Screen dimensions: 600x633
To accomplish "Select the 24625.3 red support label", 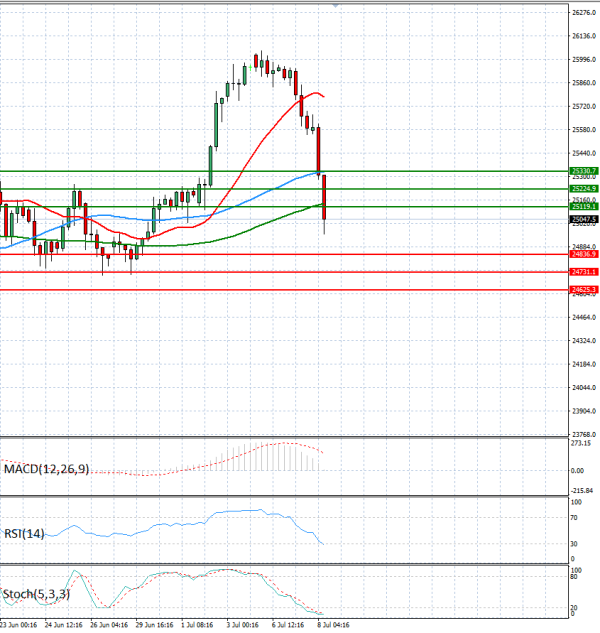I will point(584,290).
